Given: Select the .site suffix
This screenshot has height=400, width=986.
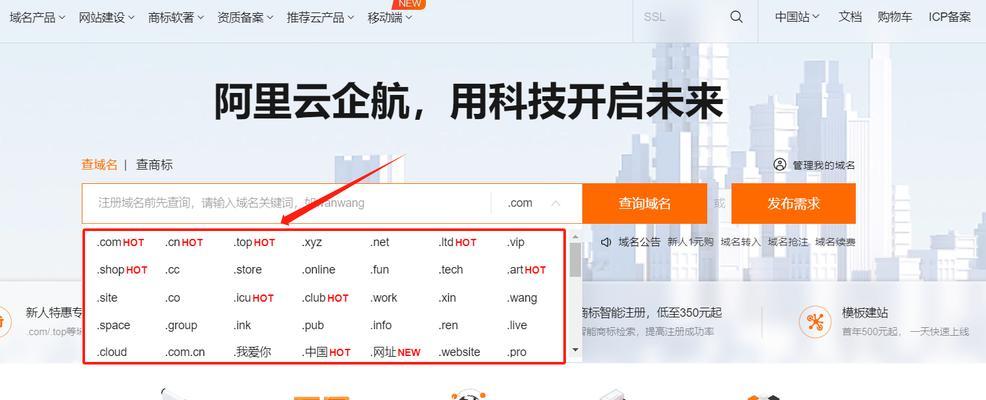Looking at the screenshot, I should pyautogui.click(x=107, y=297).
